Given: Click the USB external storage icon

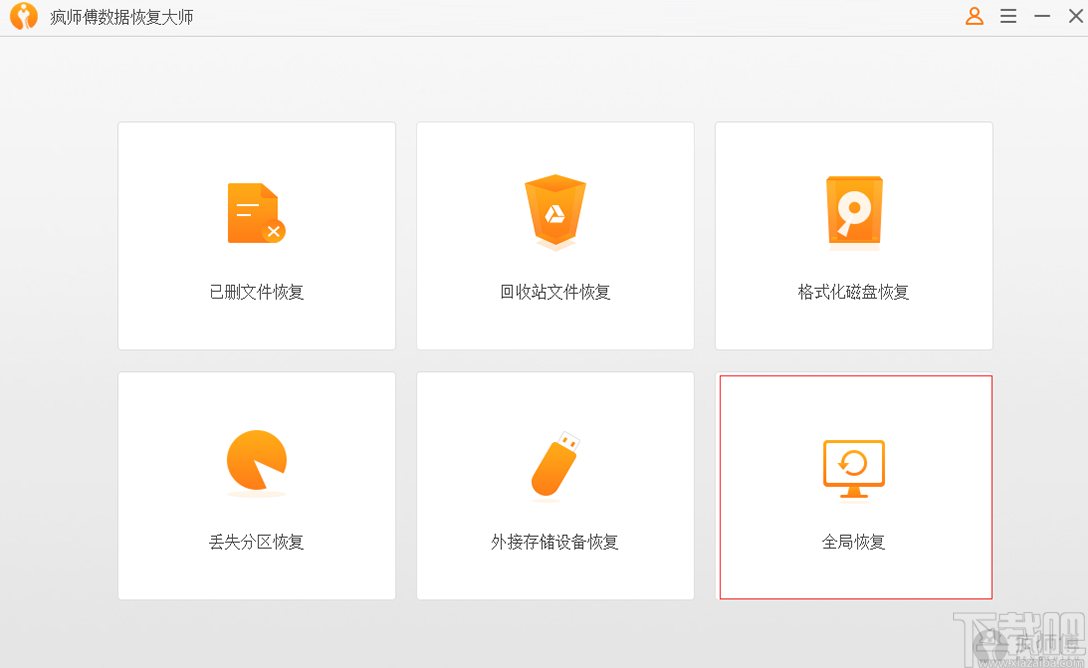Looking at the screenshot, I should pos(555,466).
